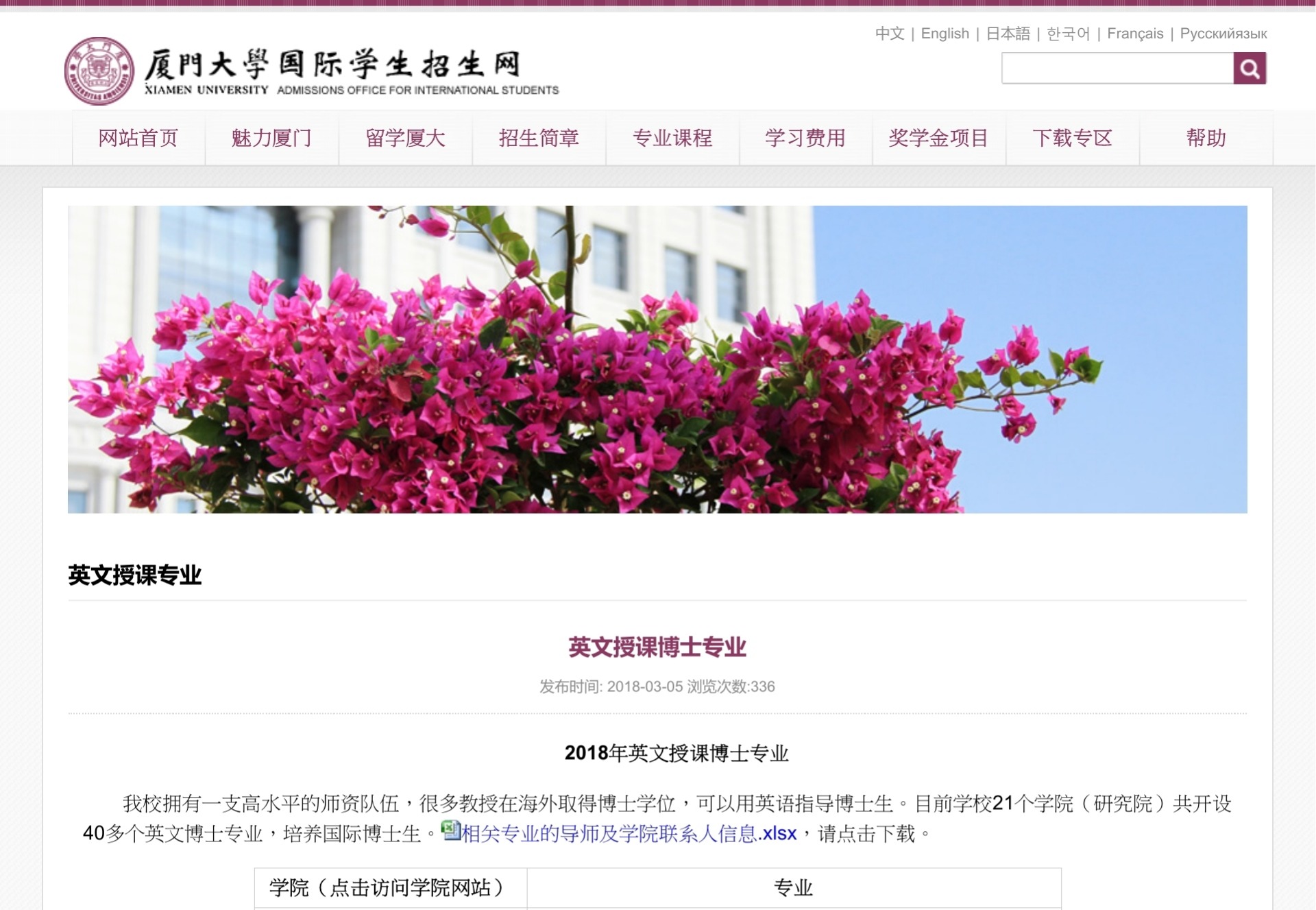Open 奖学金项目 navigation item
Viewport: 1316px width, 910px height.
pos(938,138)
